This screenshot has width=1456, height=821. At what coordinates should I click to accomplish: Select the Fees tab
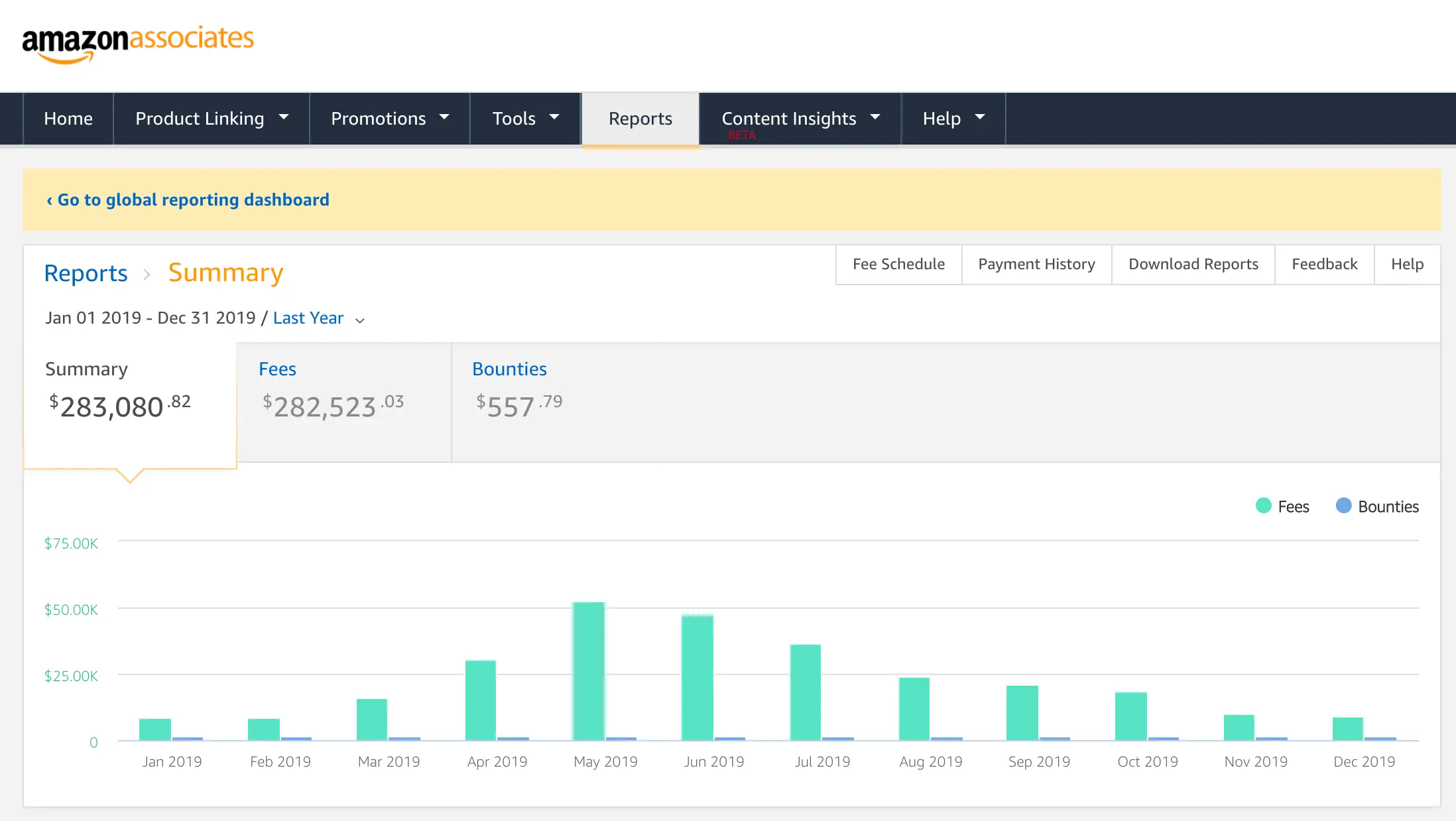(x=344, y=402)
